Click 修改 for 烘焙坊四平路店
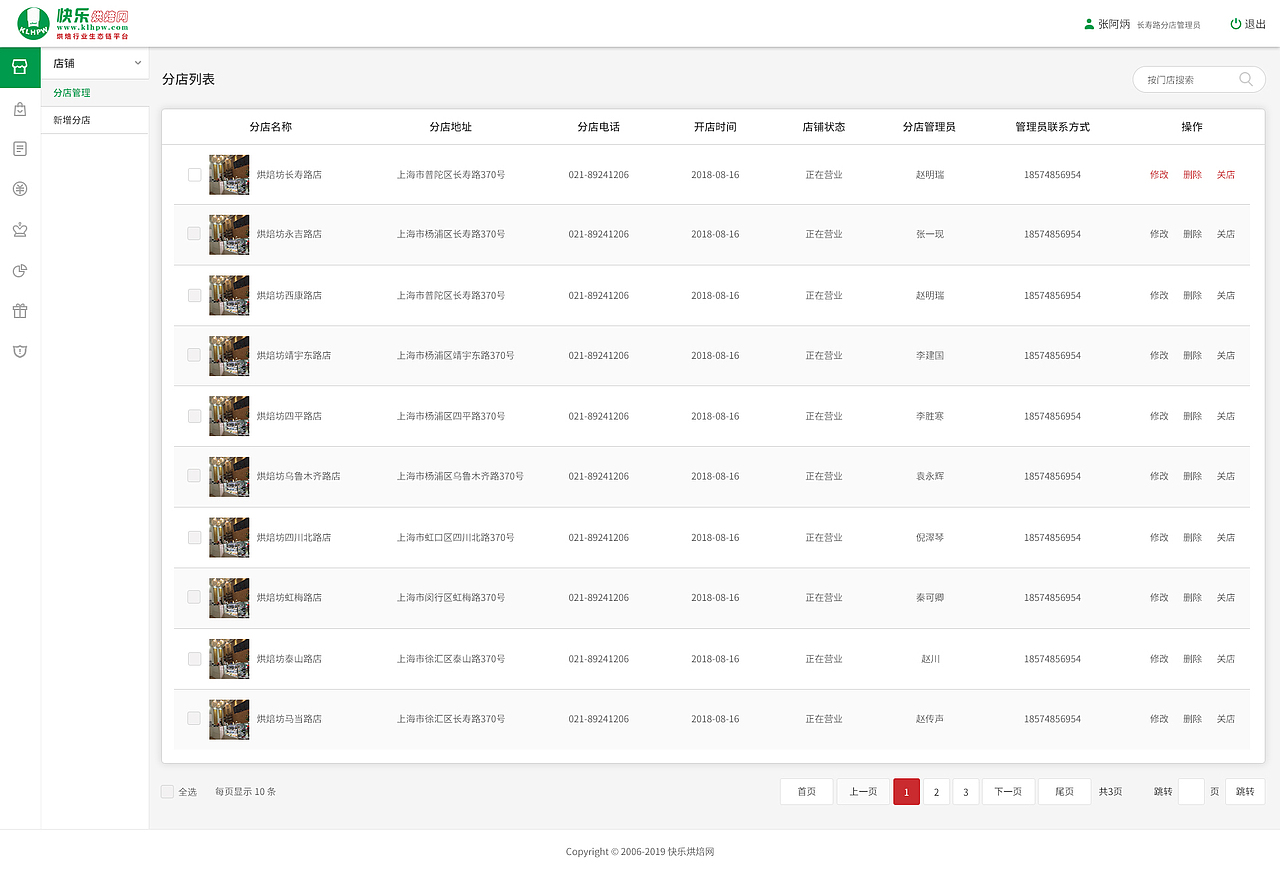 1159,416
